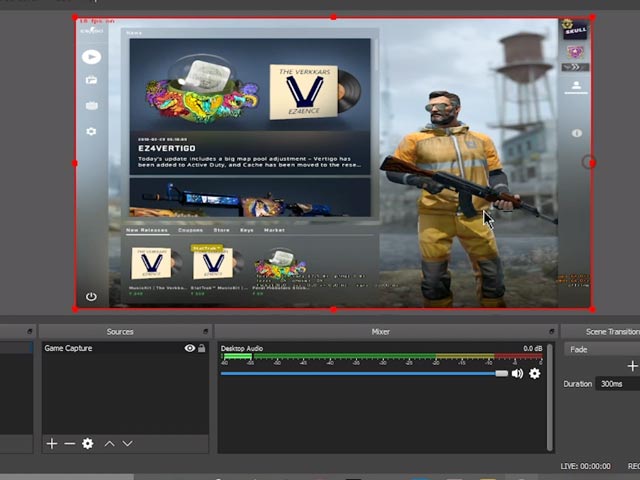Mute Desktop Audio via speaker icon

[x=517, y=373]
